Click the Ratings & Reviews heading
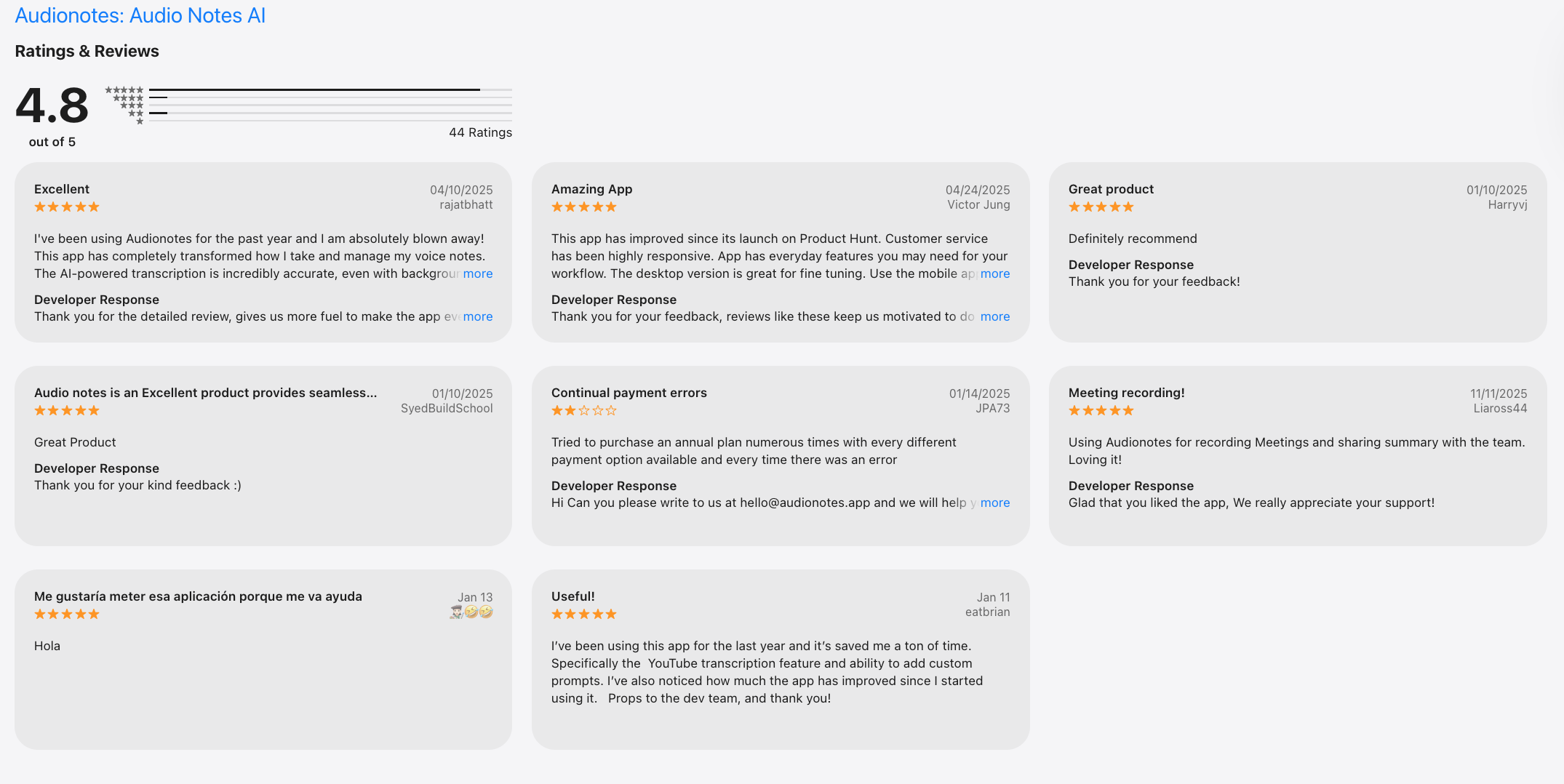The height and width of the screenshot is (784, 1564). tap(87, 51)
